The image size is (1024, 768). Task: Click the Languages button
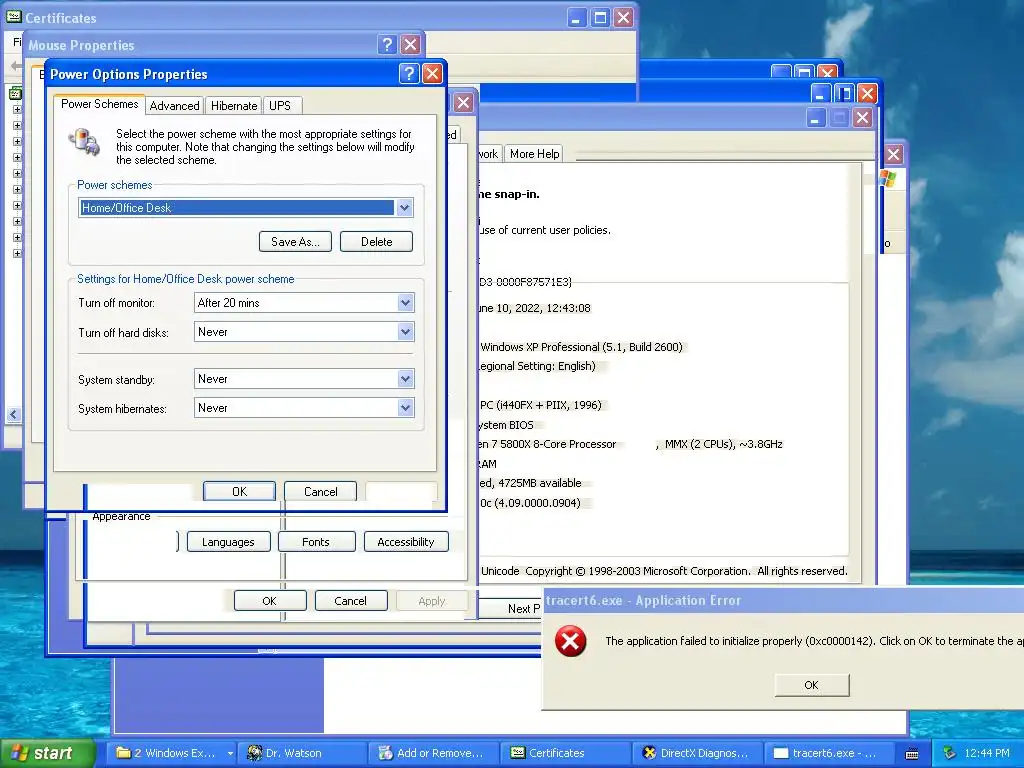coord(228,542)
